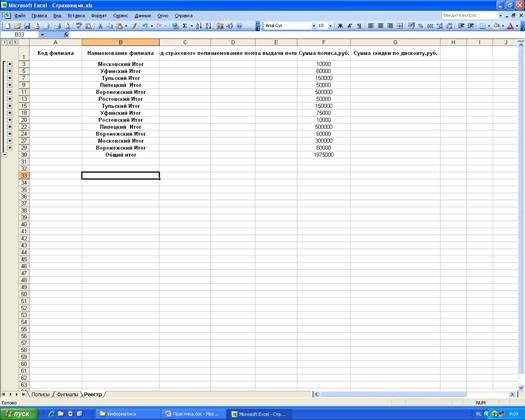Switch to the Полисы sheet tab
Image resolution: width=525 pixels, height=420 pixels.
(x=41, y=395)
